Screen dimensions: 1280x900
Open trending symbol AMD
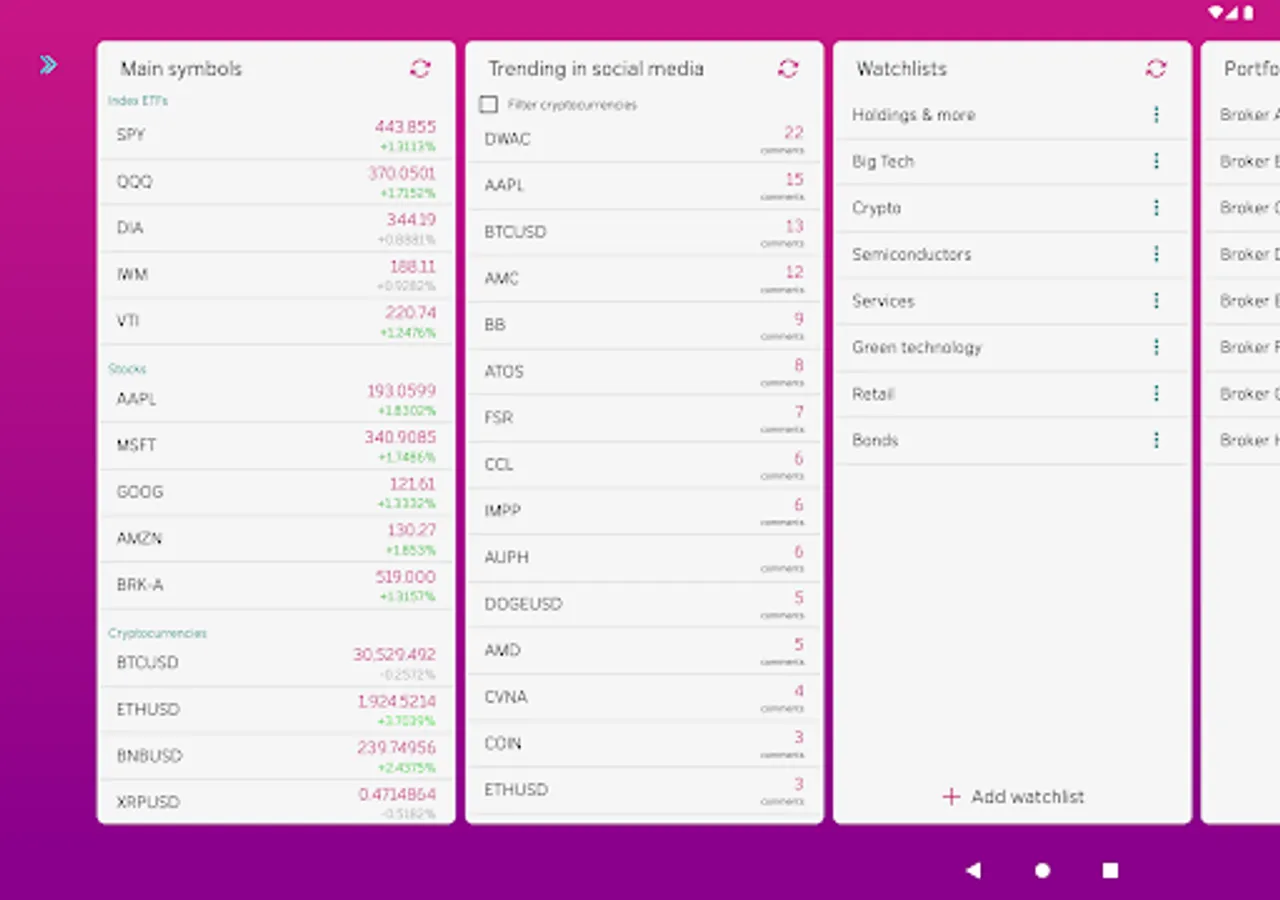(x=644, y=651)
